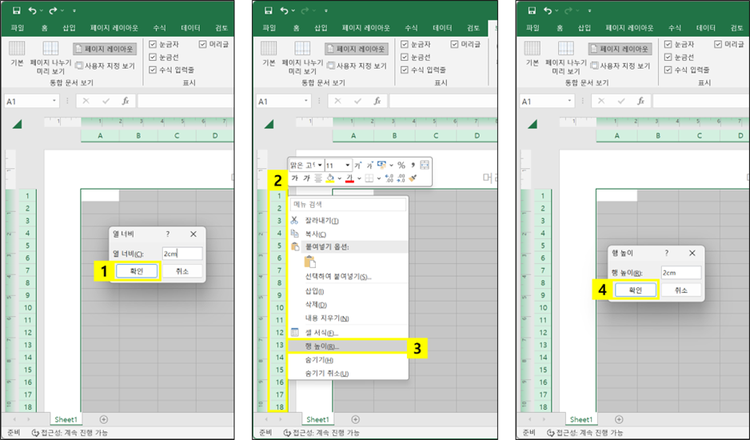Confirm with 확인 in the 행 높이 dialog
This screenshot has width=750, height=440.
point(635,290)
